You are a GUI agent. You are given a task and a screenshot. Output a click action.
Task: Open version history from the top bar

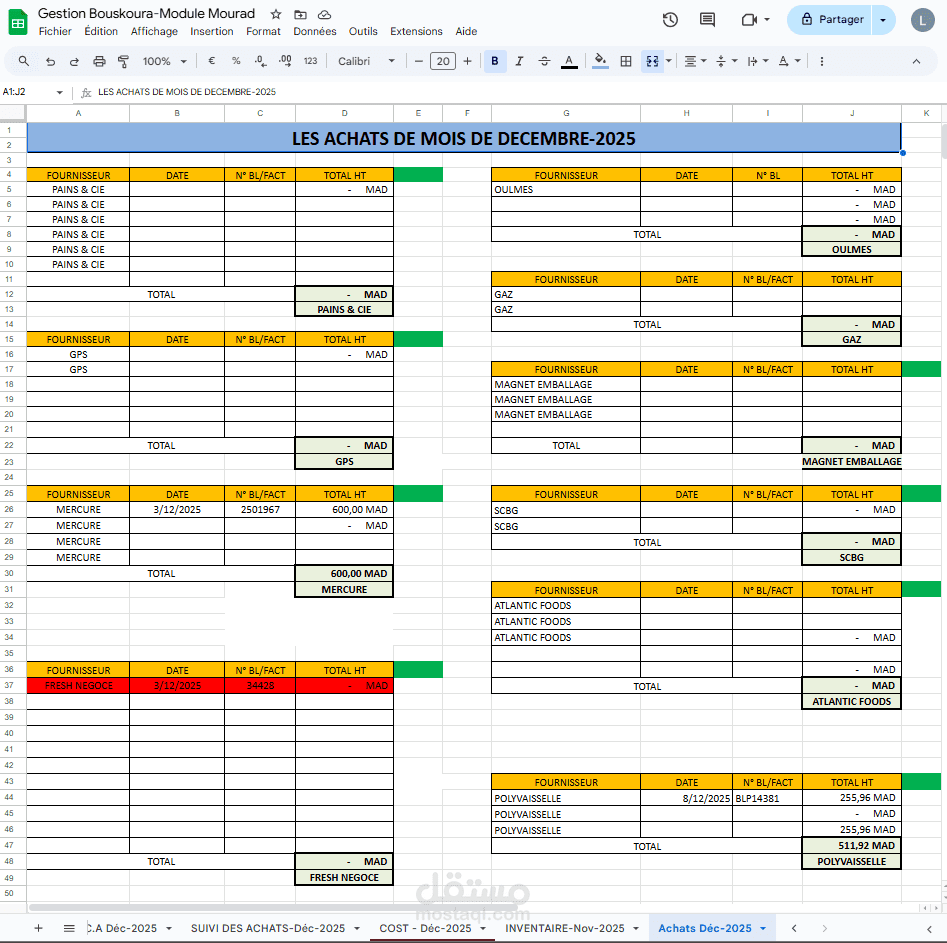[x=670, y=19]
